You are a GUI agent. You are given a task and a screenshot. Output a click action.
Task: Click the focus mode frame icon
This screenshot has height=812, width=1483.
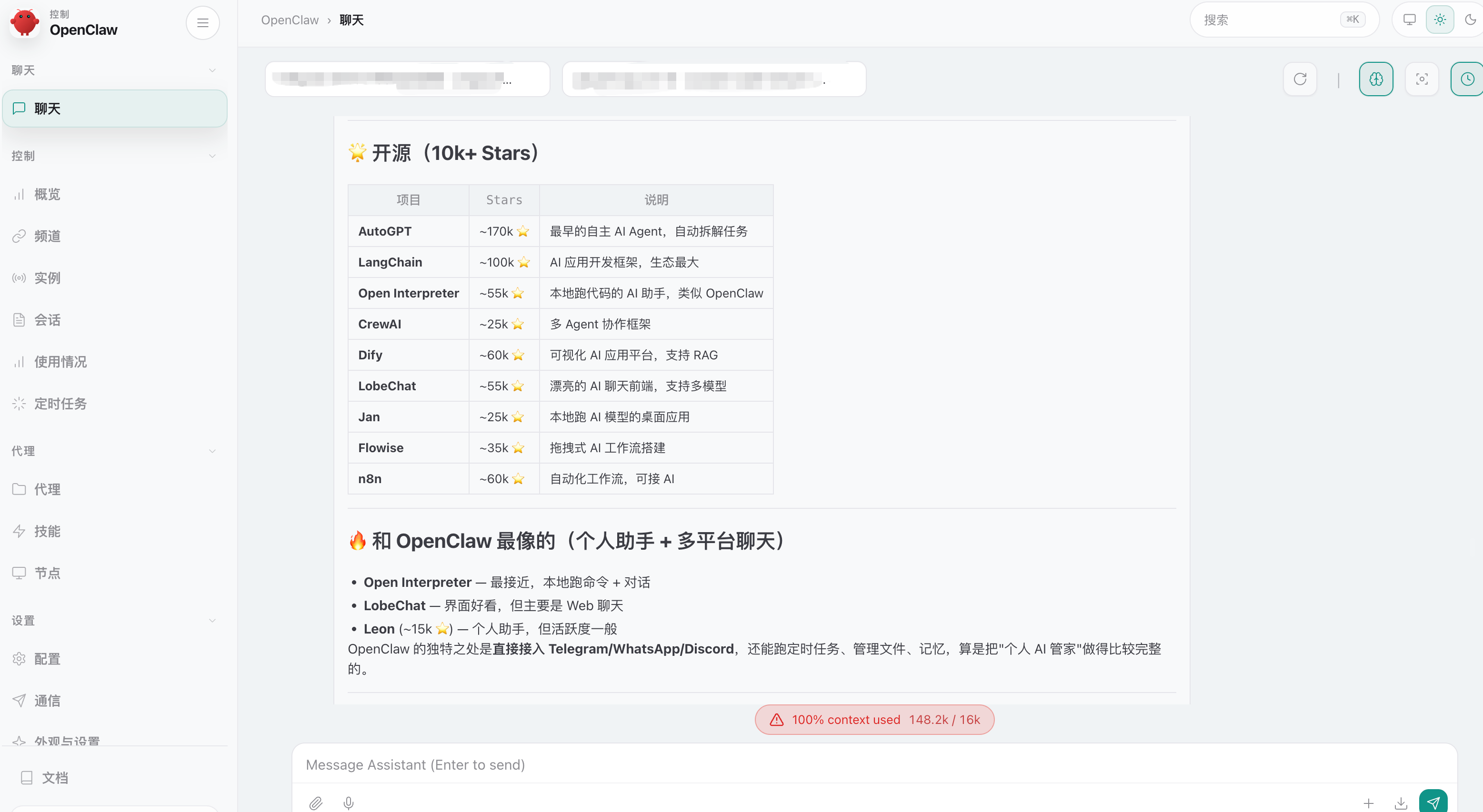click(1422, 79)
